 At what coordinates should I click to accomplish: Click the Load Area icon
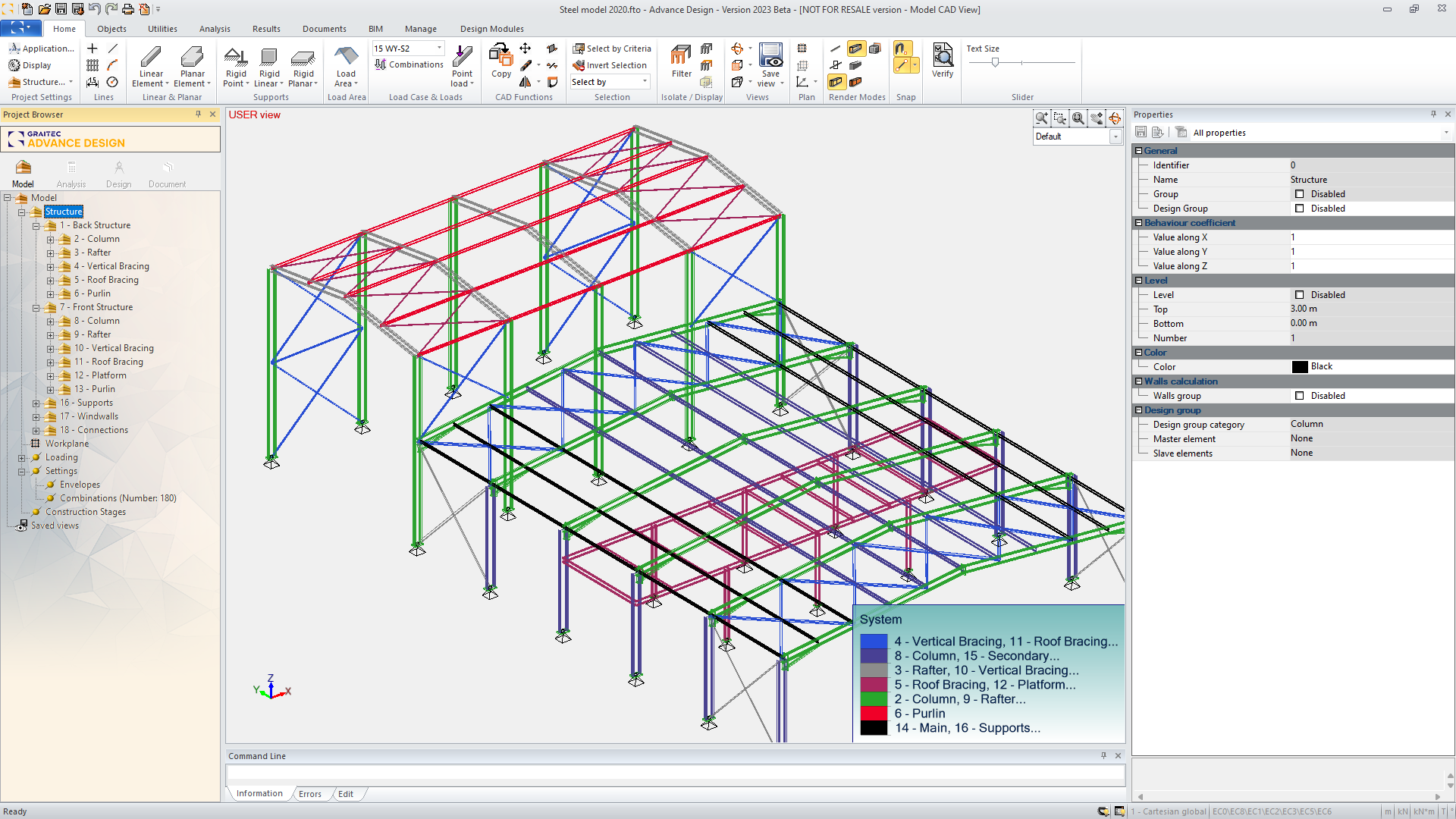(x=347, y=57)
